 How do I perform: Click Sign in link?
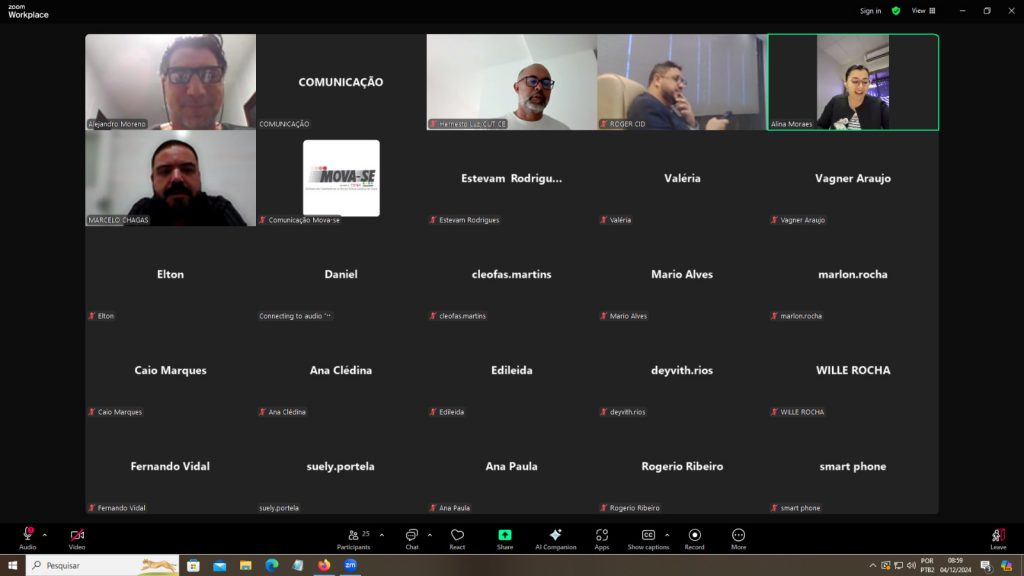[x=870, y=11]
